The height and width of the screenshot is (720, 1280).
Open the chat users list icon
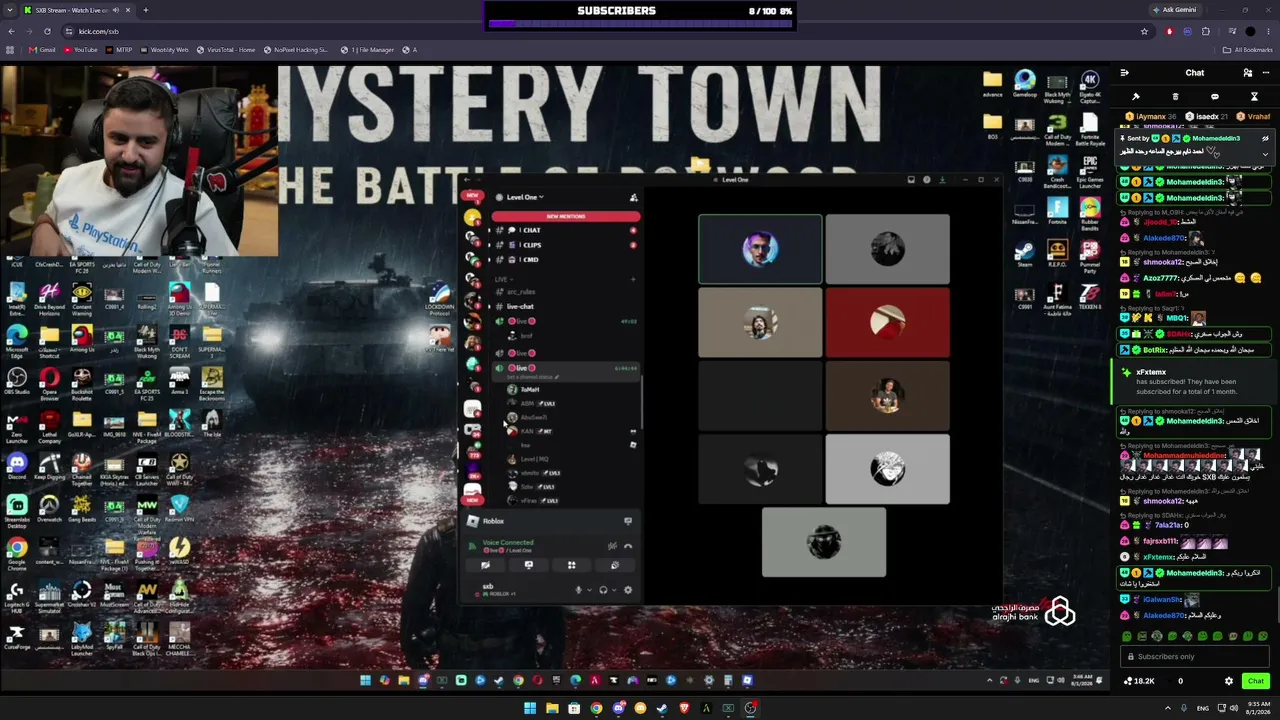pos(1248,73)
